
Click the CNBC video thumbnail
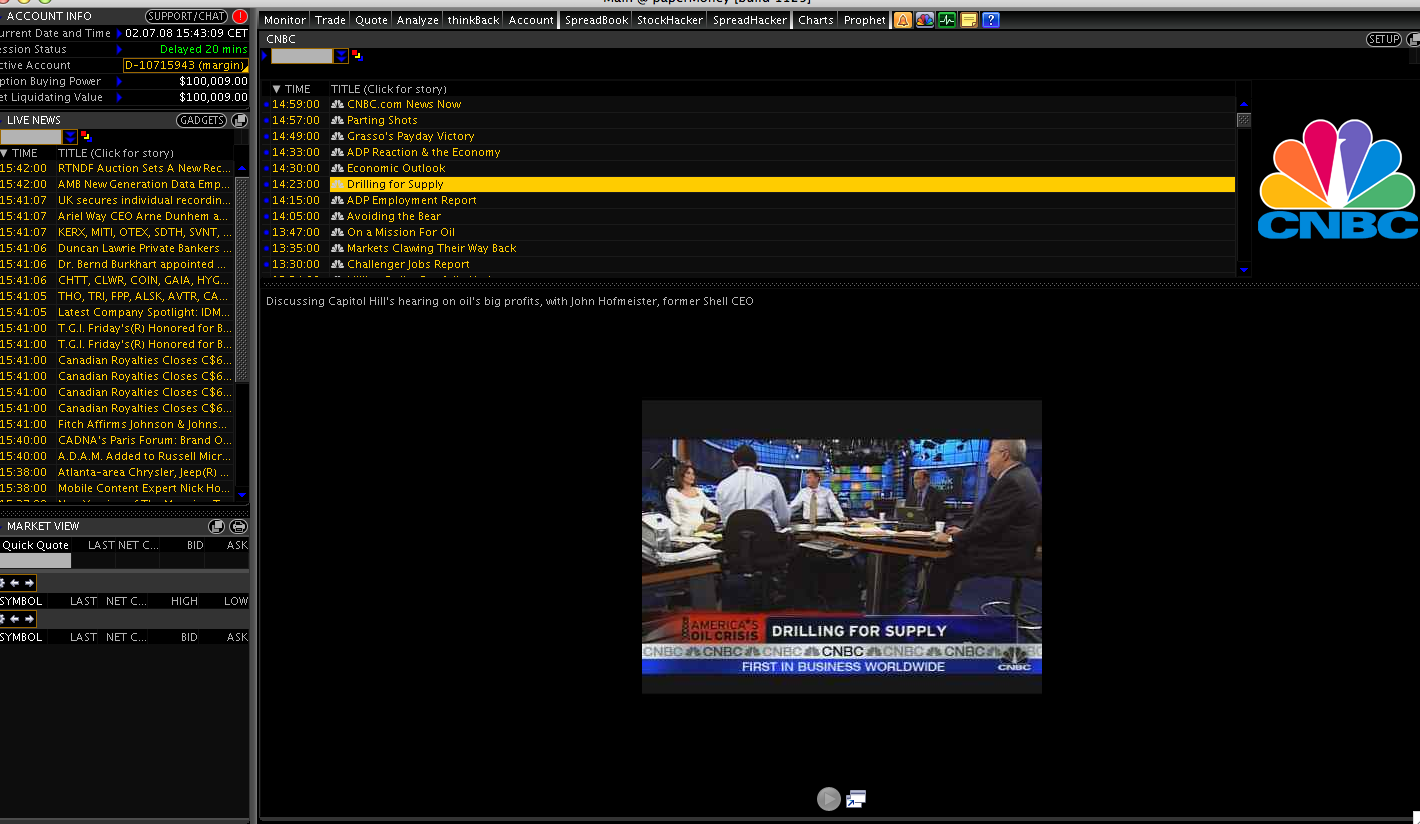pos(842,547)
